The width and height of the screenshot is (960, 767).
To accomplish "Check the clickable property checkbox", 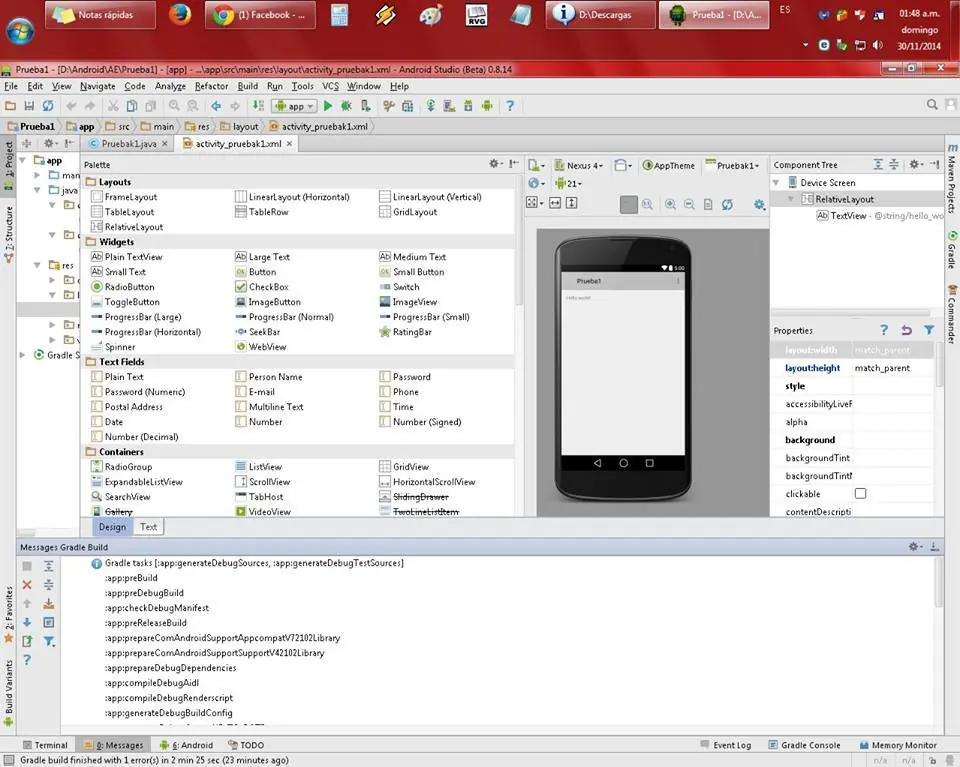I will pos(860,493).
